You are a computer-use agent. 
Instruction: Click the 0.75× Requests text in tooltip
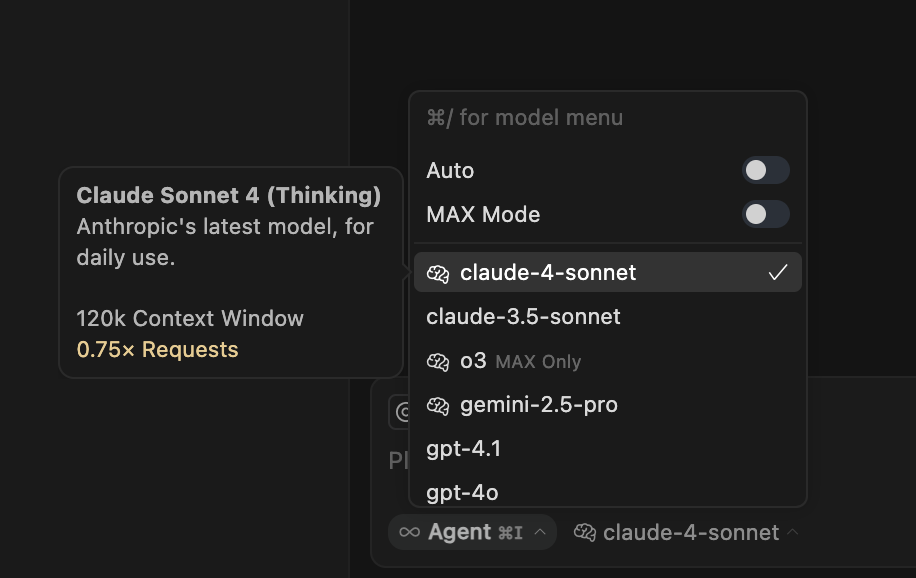[157, 349]
